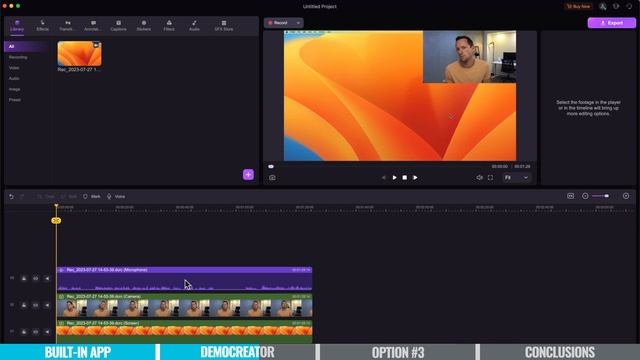Lock the Screen track
This screenshot has height=360, width=640.
pos(24,331)
